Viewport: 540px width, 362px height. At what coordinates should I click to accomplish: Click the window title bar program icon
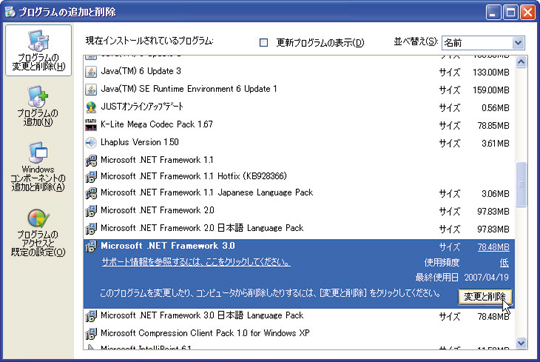(10, 12)
